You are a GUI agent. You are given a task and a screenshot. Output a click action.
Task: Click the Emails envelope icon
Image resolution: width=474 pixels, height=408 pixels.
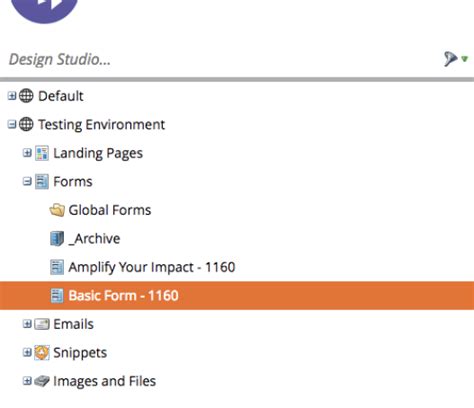42,324
